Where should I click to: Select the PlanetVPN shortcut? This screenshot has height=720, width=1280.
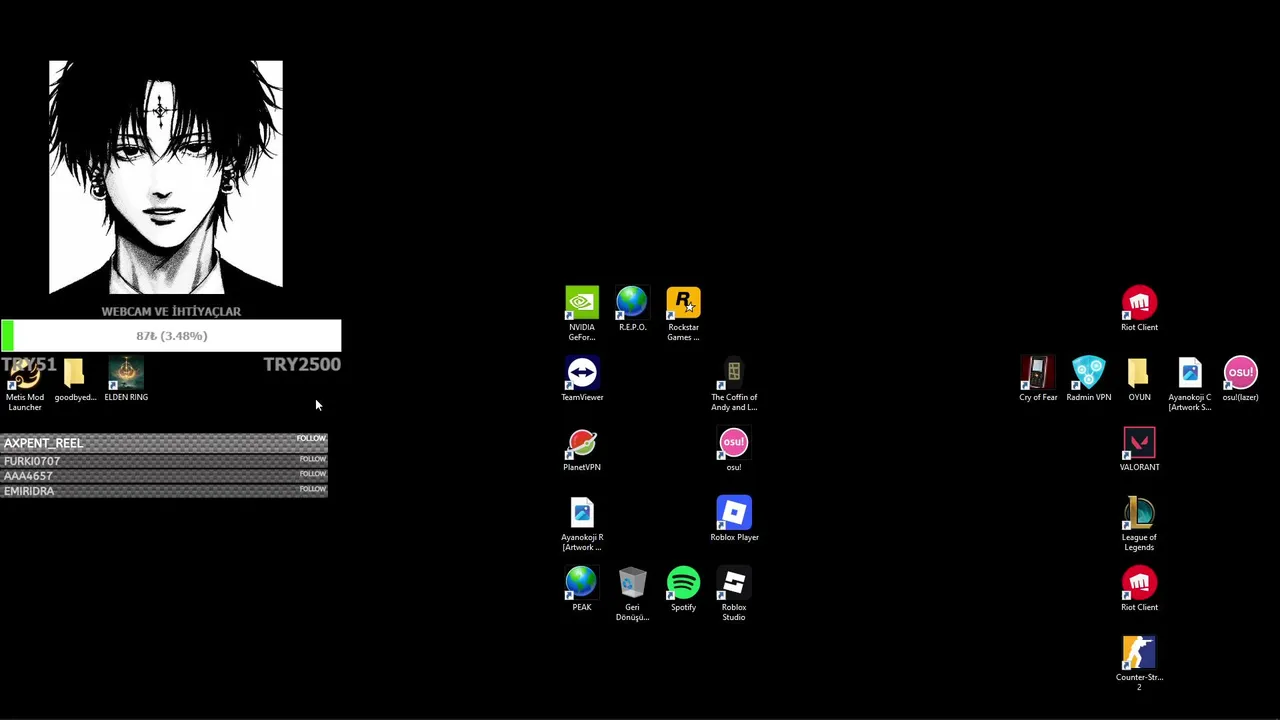(582, 443)
